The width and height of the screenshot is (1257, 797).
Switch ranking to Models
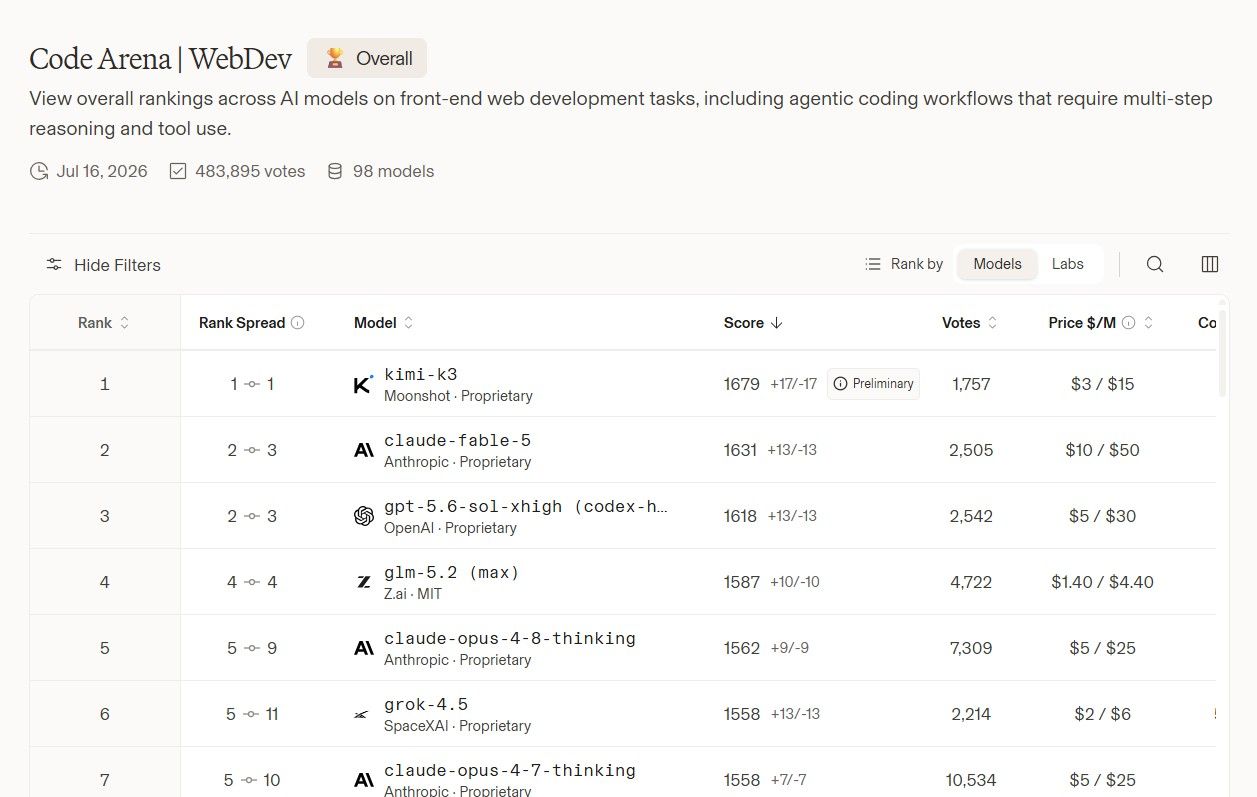(997, 264)
